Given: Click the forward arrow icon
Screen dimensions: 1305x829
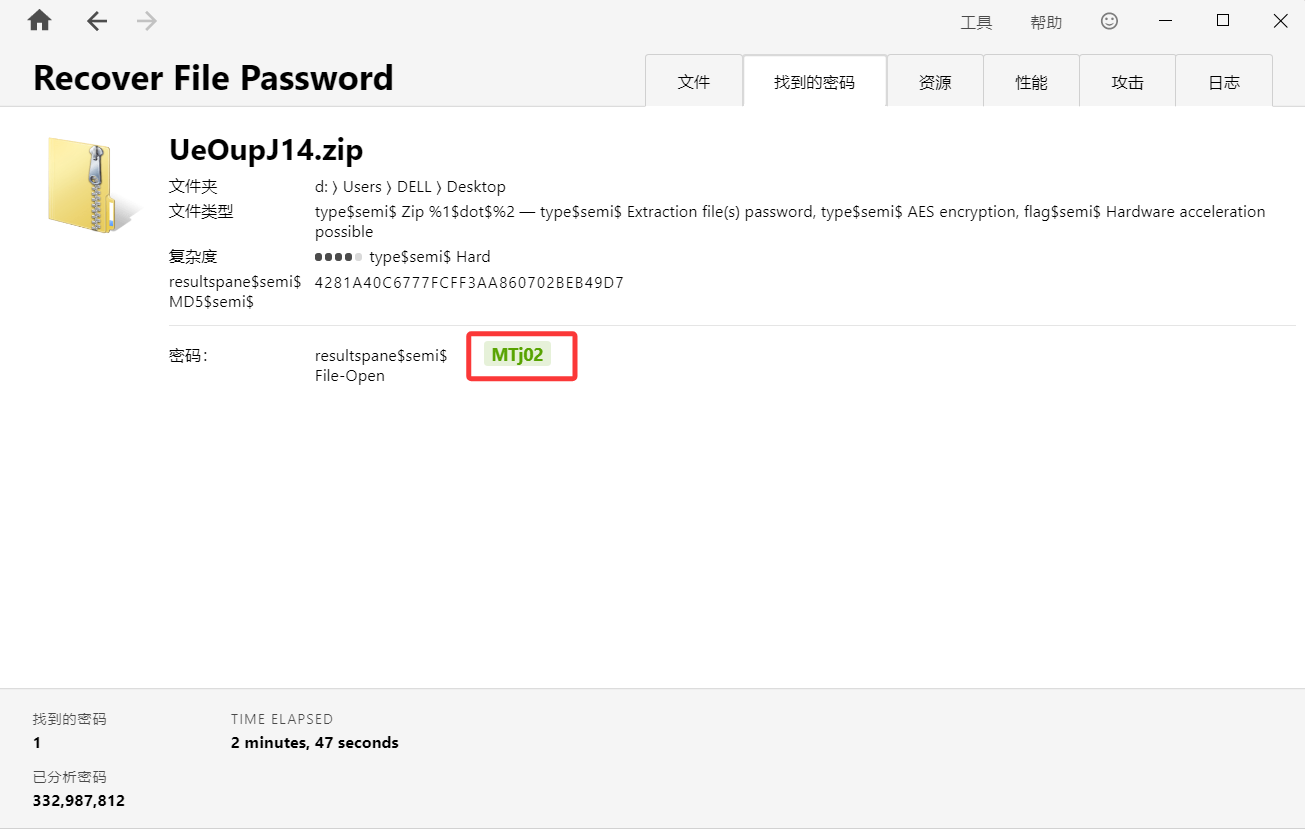Looking at the screenshot, I should click(x=147, y=21).
